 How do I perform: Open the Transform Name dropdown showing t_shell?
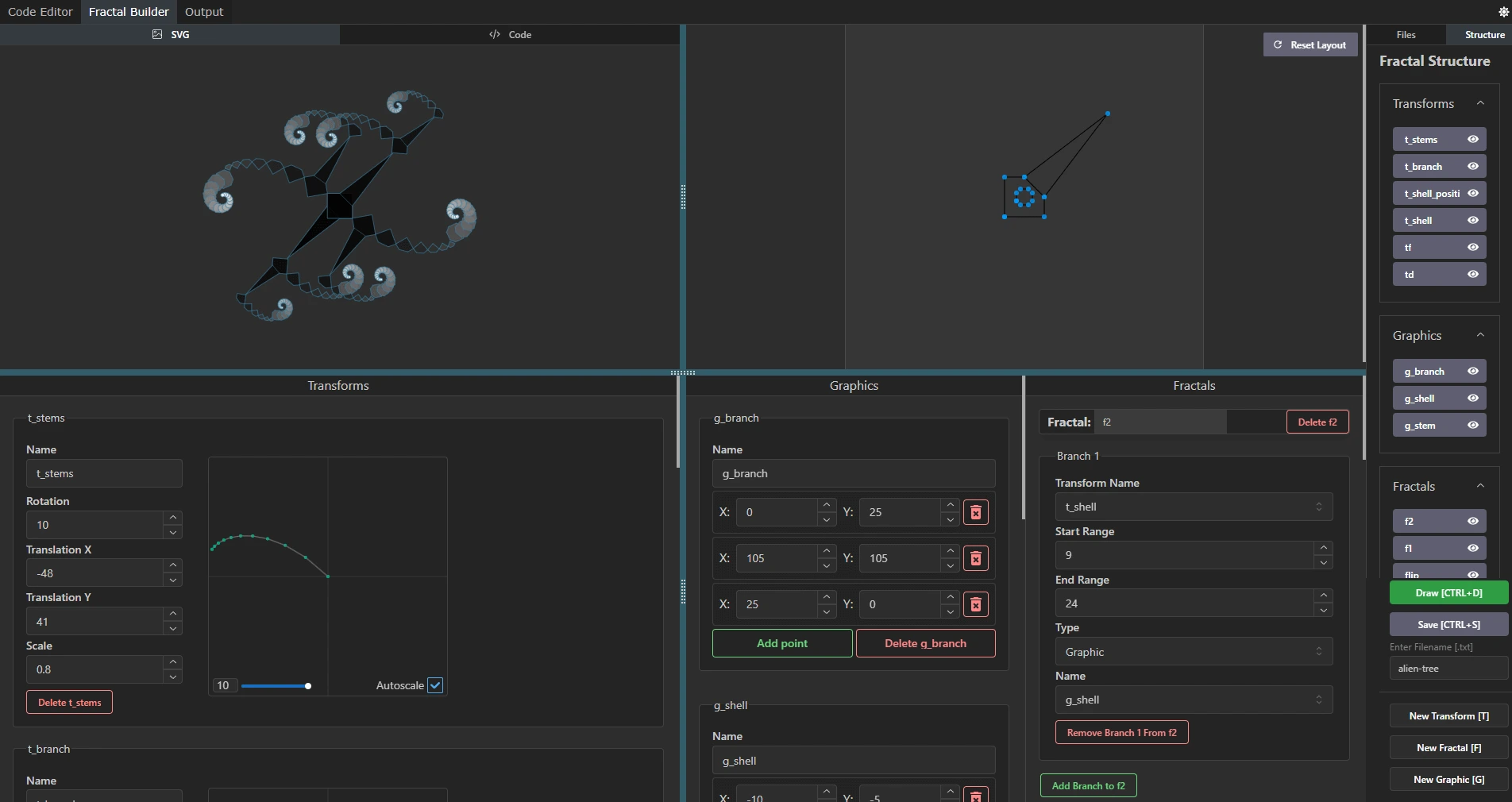[1193, 507]
